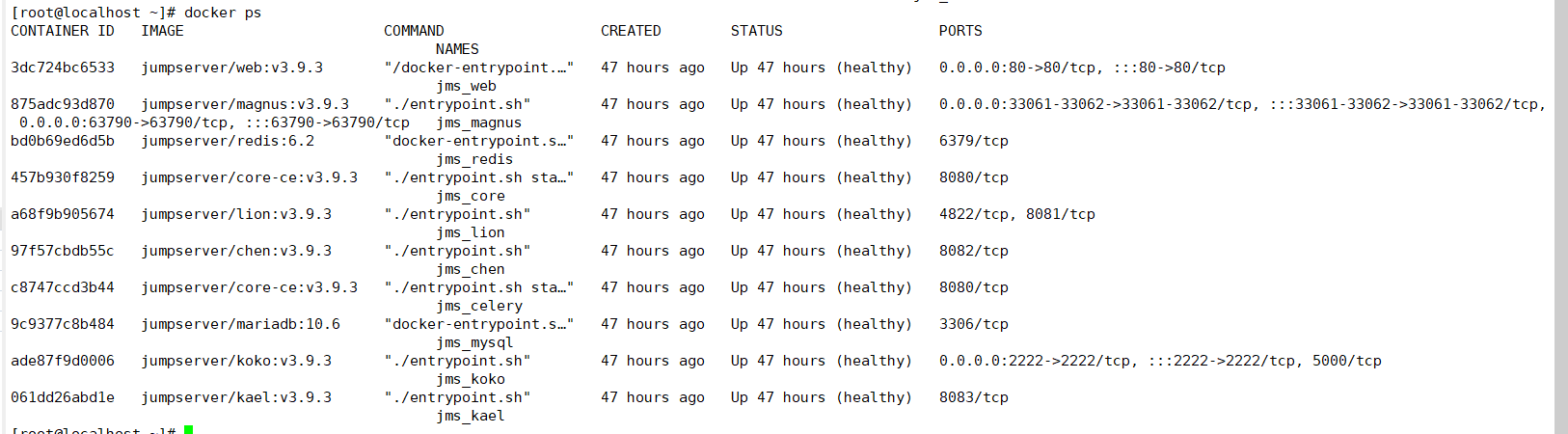The height and width of the screenshot is (434, 1568).
Task: Select image jumpserver/kael:v3.9.3
Action: pyautogui.click(x=236, y=397)
